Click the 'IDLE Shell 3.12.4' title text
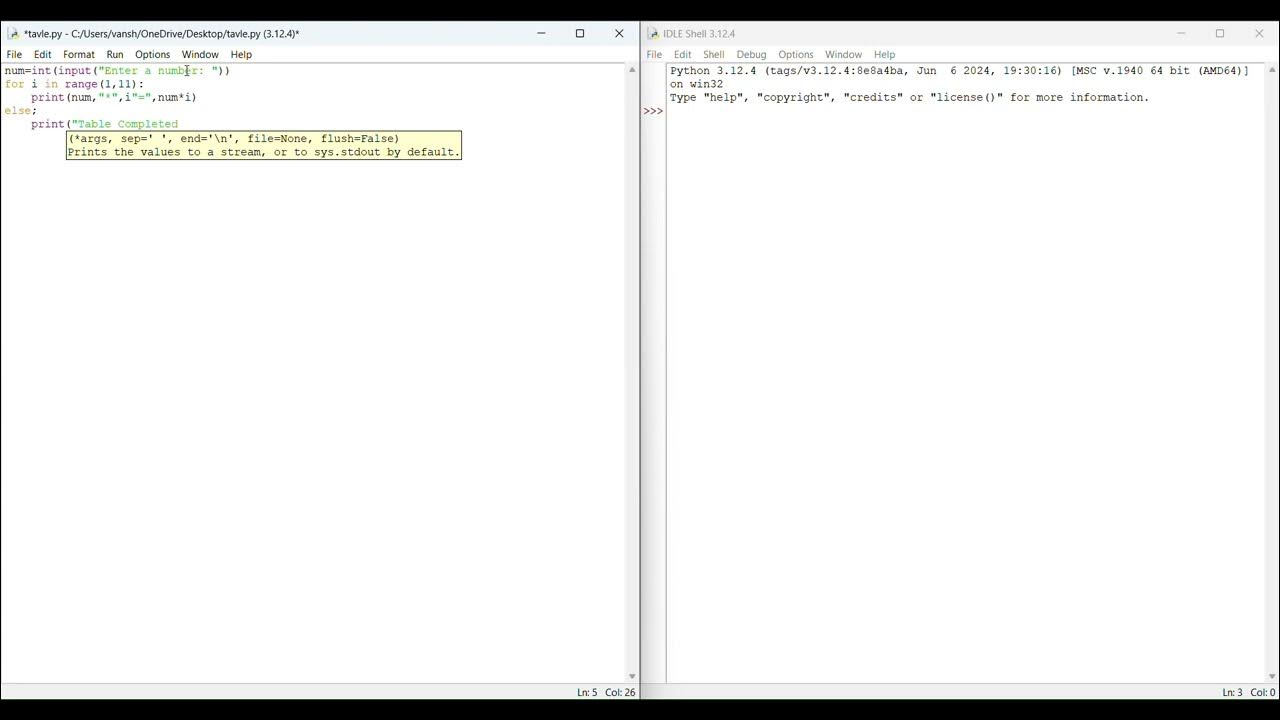 tap(699, 33)
